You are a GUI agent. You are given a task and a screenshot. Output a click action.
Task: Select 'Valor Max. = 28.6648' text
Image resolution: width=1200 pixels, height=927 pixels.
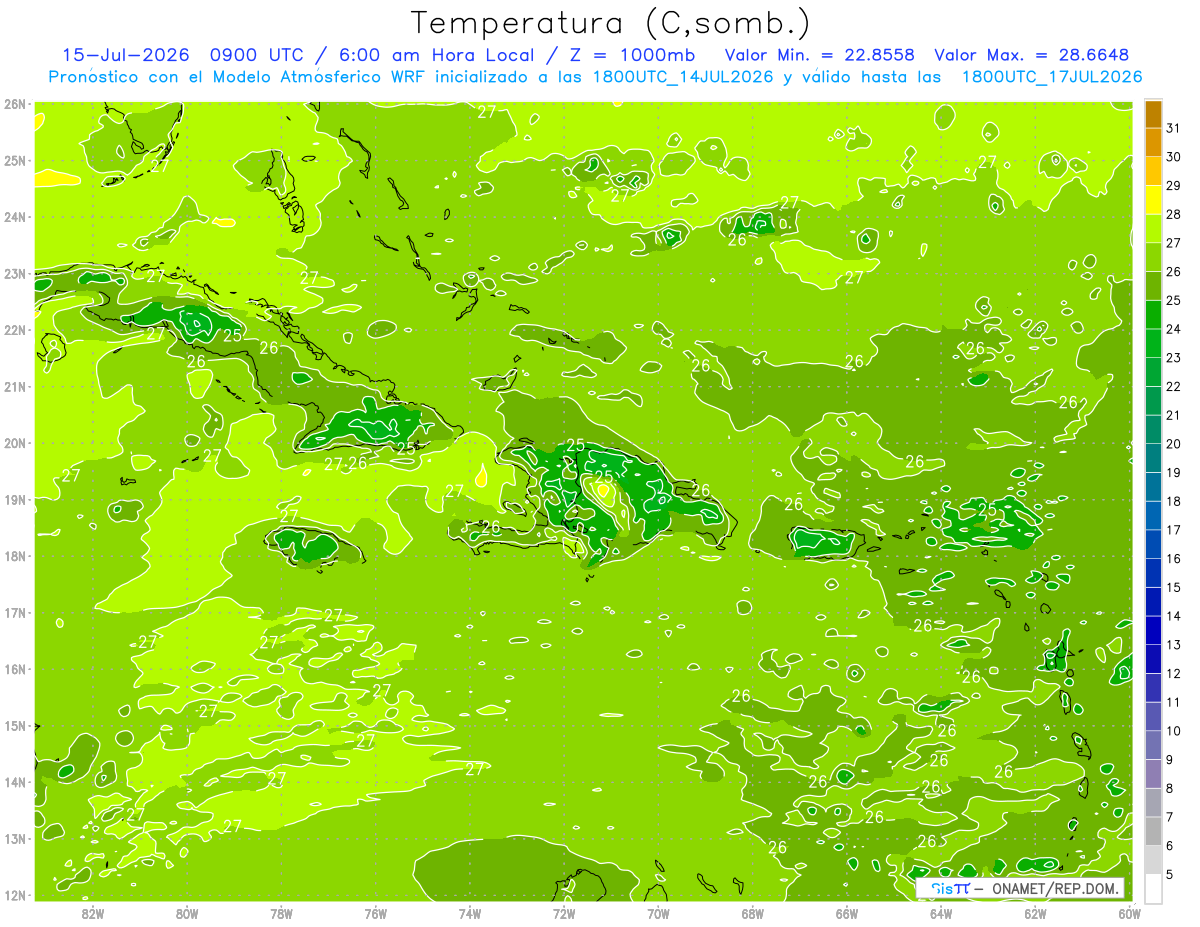click(x=1032, y=55)
